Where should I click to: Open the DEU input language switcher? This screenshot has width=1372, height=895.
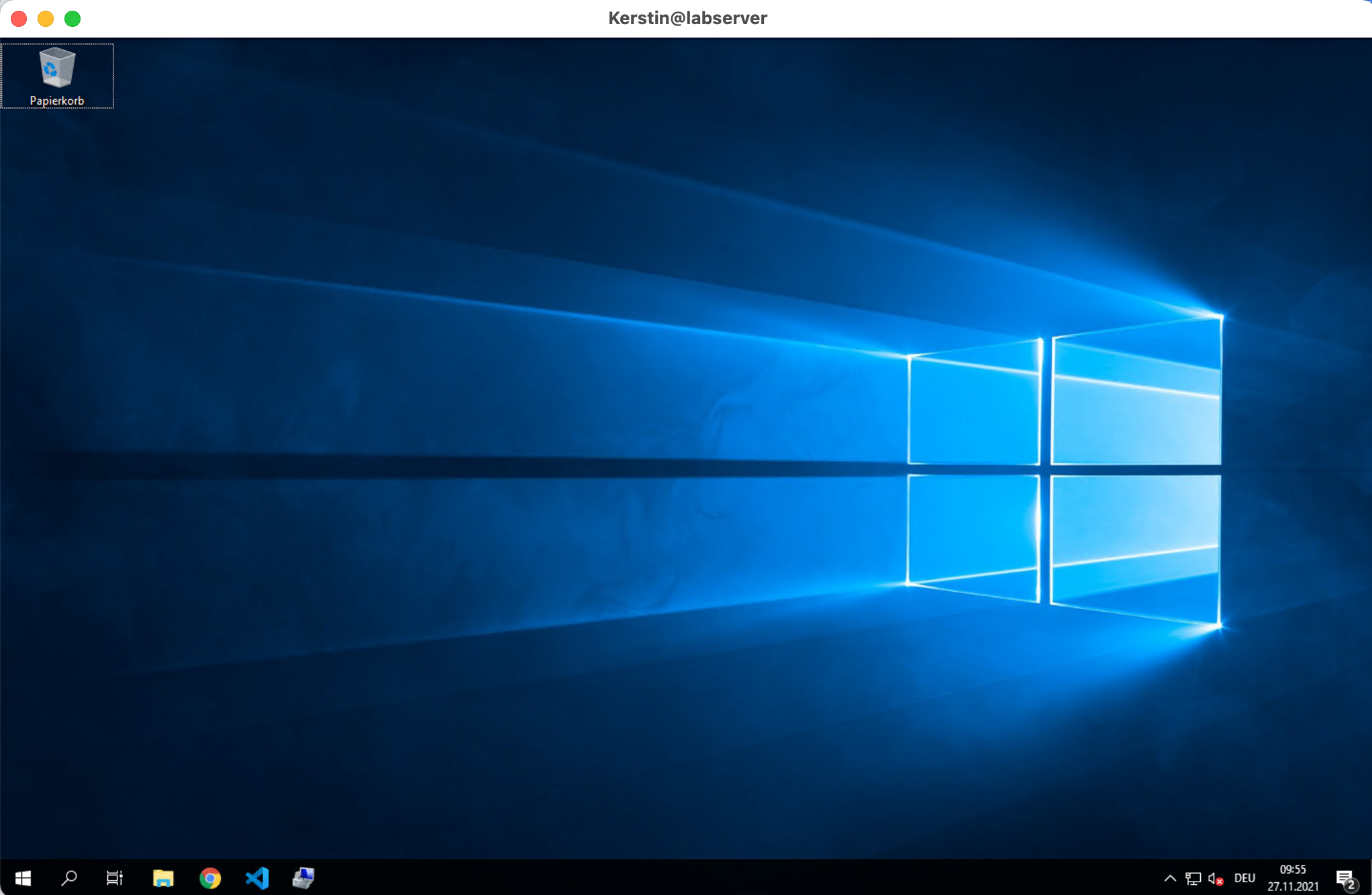tap(1244, 878)
